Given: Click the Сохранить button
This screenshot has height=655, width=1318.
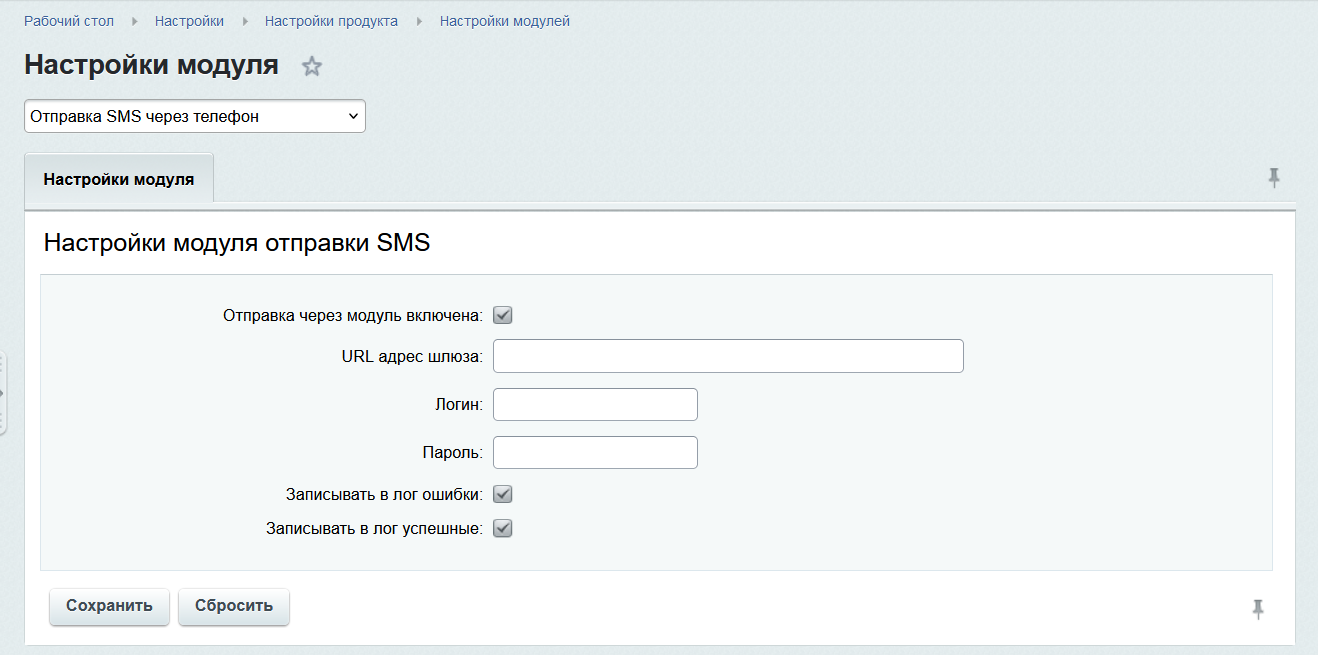Looking at the screenshot, I should click(109, 606).
